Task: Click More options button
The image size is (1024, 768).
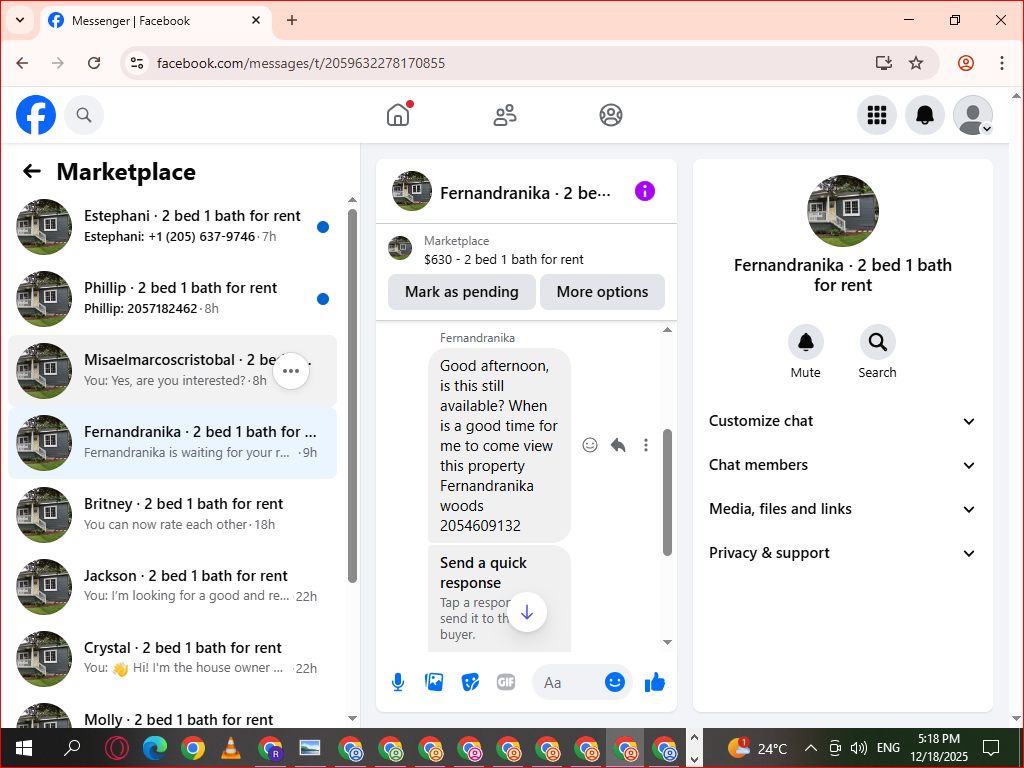Action: (602, 292)
